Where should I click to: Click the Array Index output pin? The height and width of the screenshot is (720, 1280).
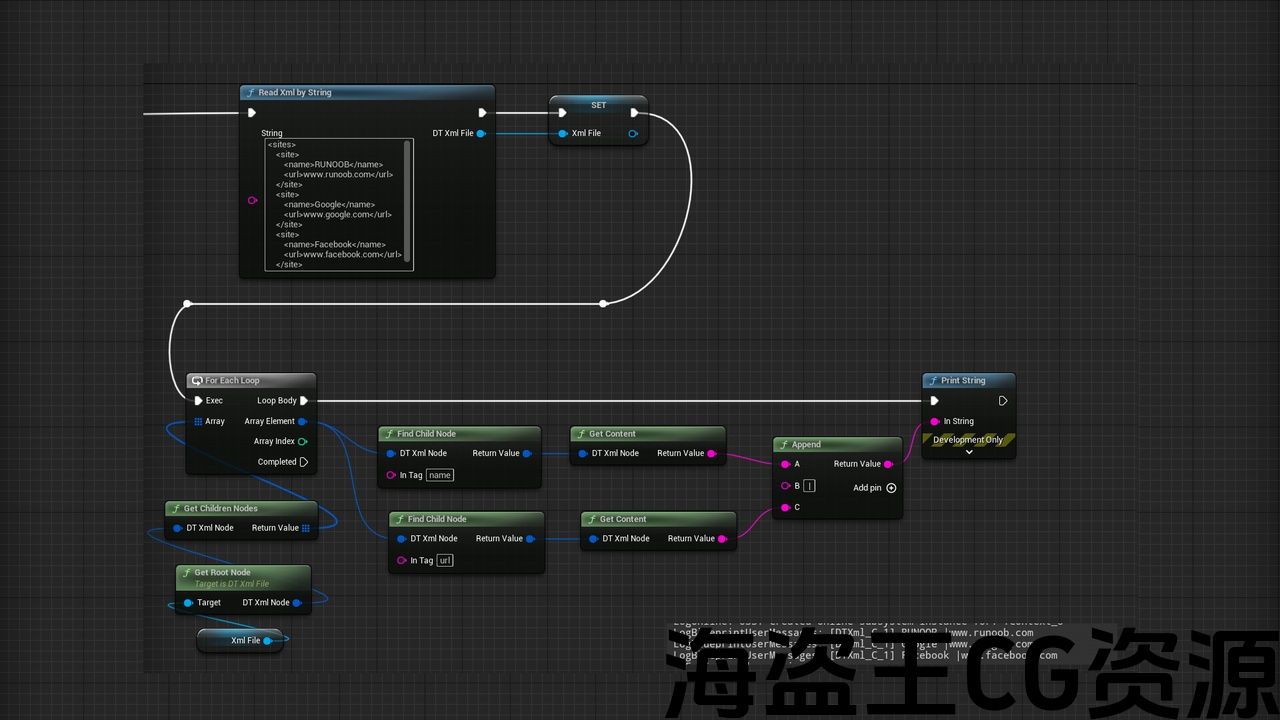[303, 441]
